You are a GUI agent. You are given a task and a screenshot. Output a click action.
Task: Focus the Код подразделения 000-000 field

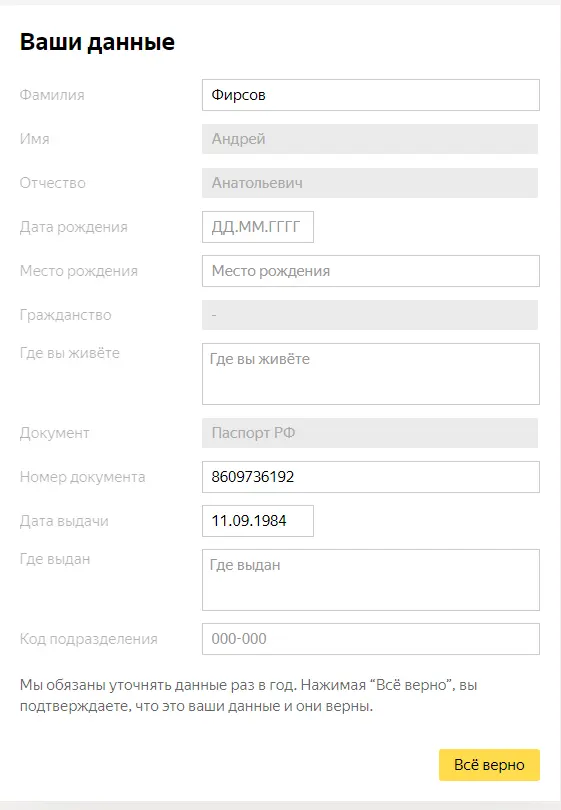tap(370, 639)
